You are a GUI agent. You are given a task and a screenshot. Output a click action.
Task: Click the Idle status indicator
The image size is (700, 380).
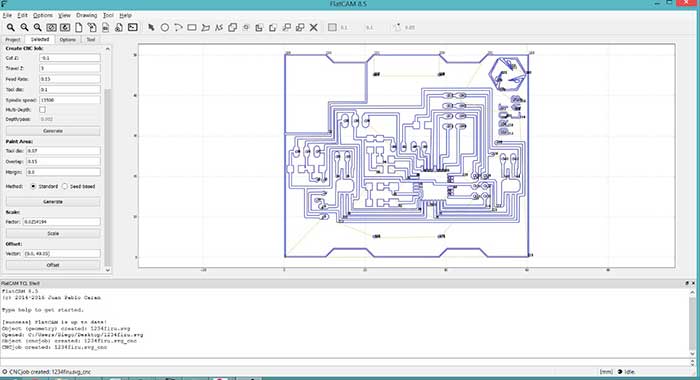pos(626,372)
